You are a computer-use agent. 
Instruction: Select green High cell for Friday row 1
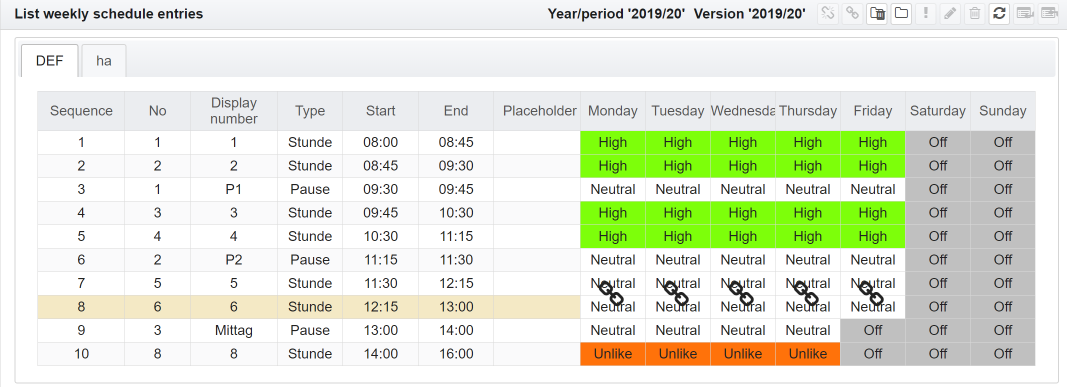[872, 142]
